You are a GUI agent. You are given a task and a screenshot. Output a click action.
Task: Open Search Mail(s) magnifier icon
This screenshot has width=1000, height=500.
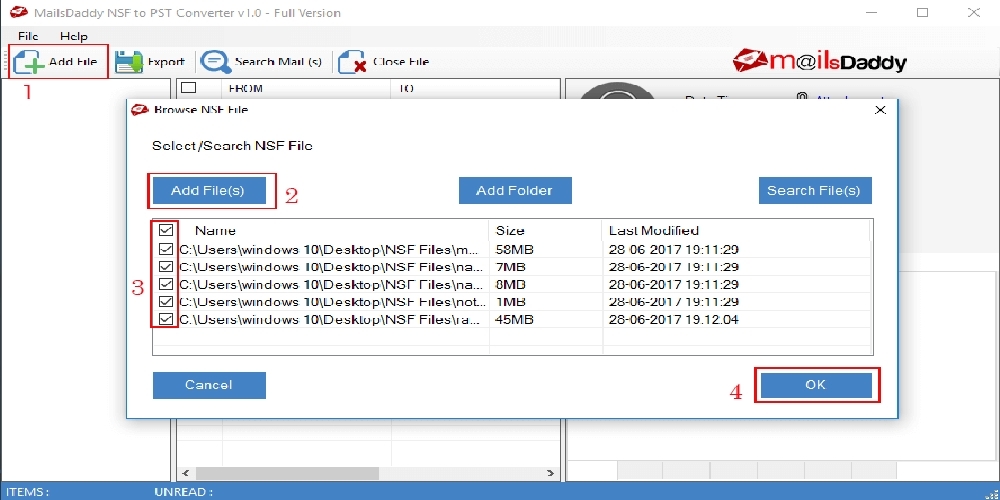(x=216, y=62)
